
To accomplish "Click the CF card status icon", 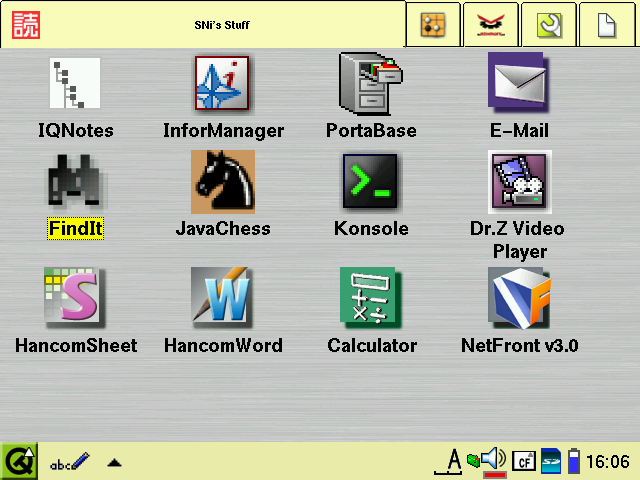I will (524, 462).
